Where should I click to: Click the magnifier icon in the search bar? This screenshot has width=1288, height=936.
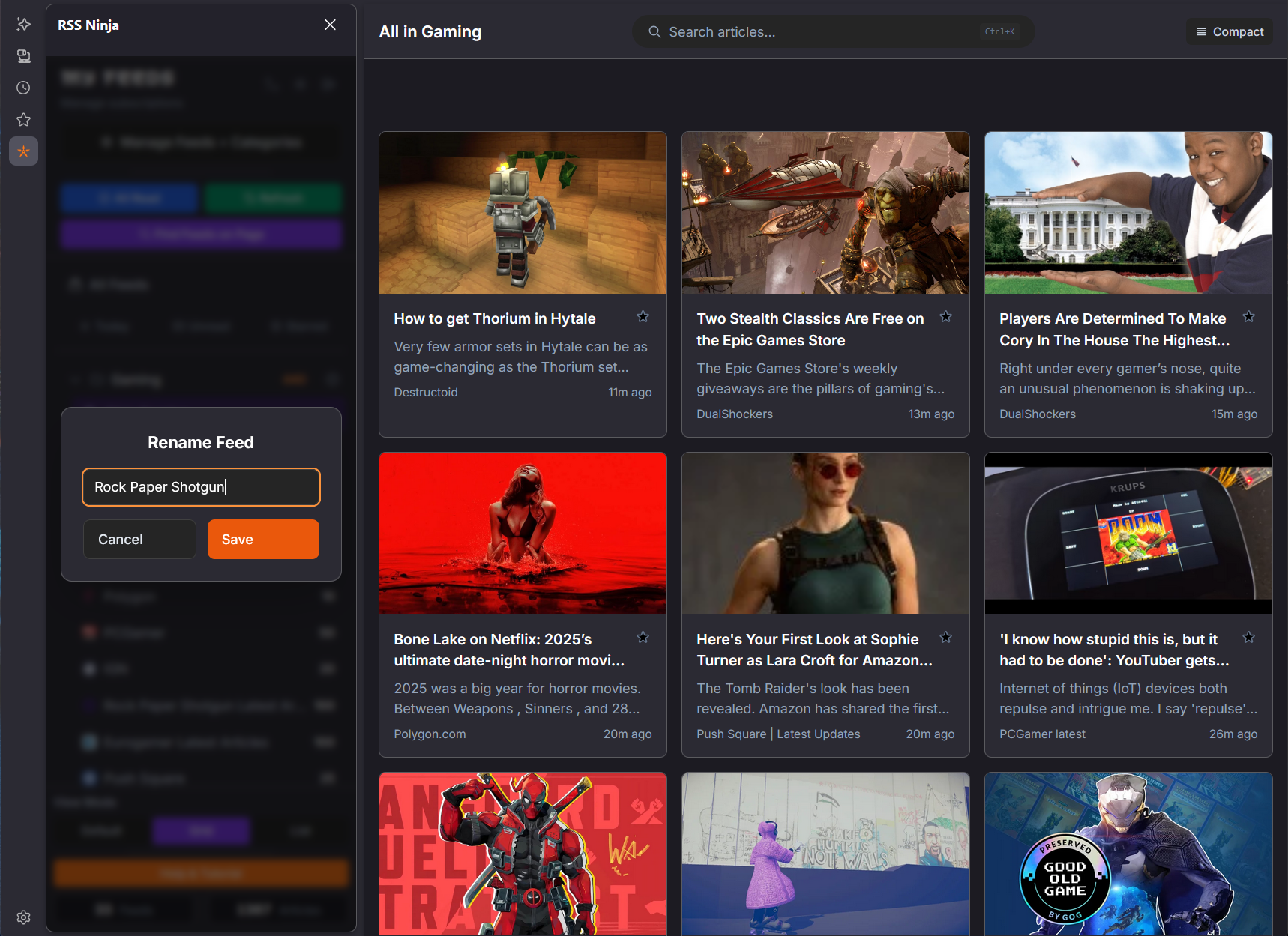(x=654, y=31)
